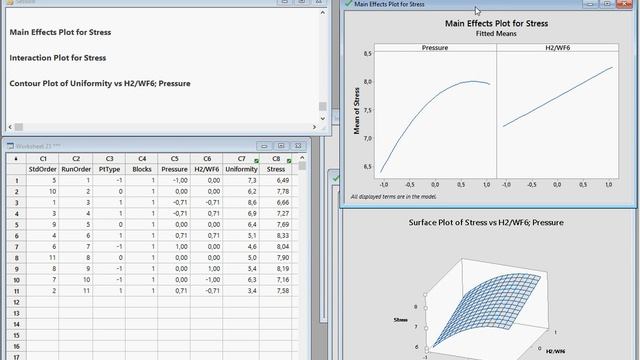Click the Pressure panel label in plot
The width and height of the screenshot is (640, 360).
435,48
